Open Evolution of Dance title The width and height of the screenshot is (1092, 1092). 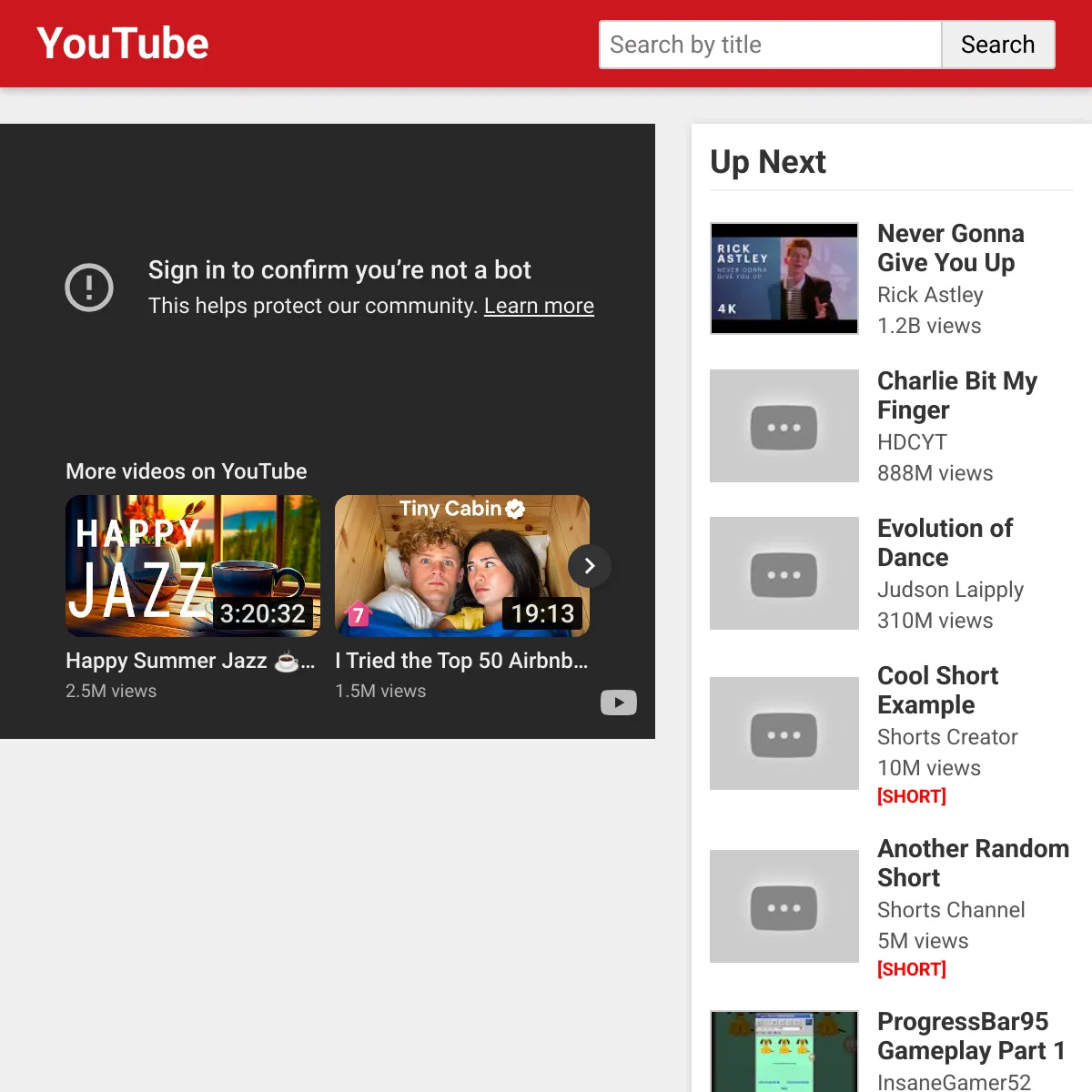945,542
